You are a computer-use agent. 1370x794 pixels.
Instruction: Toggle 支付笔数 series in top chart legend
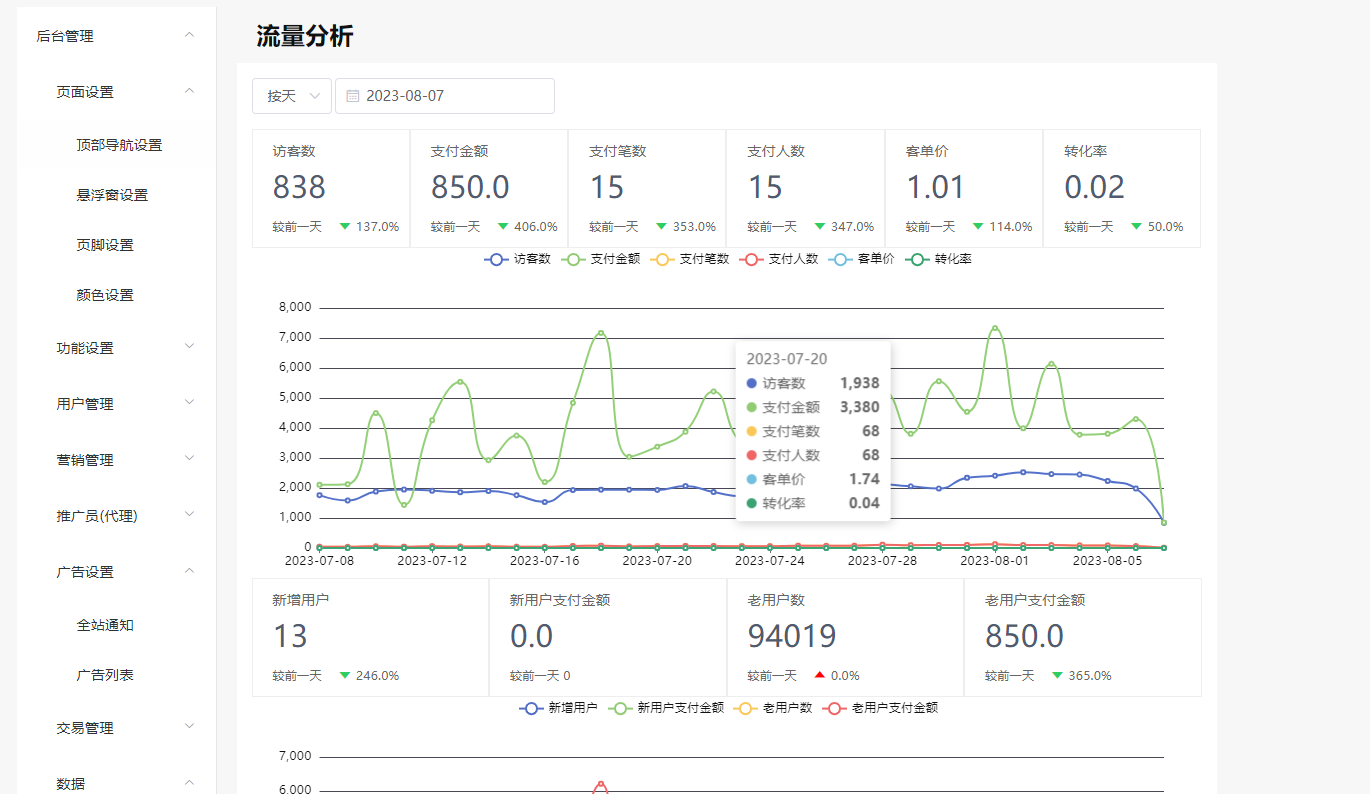pyautogui.click(x=689, y=259)
